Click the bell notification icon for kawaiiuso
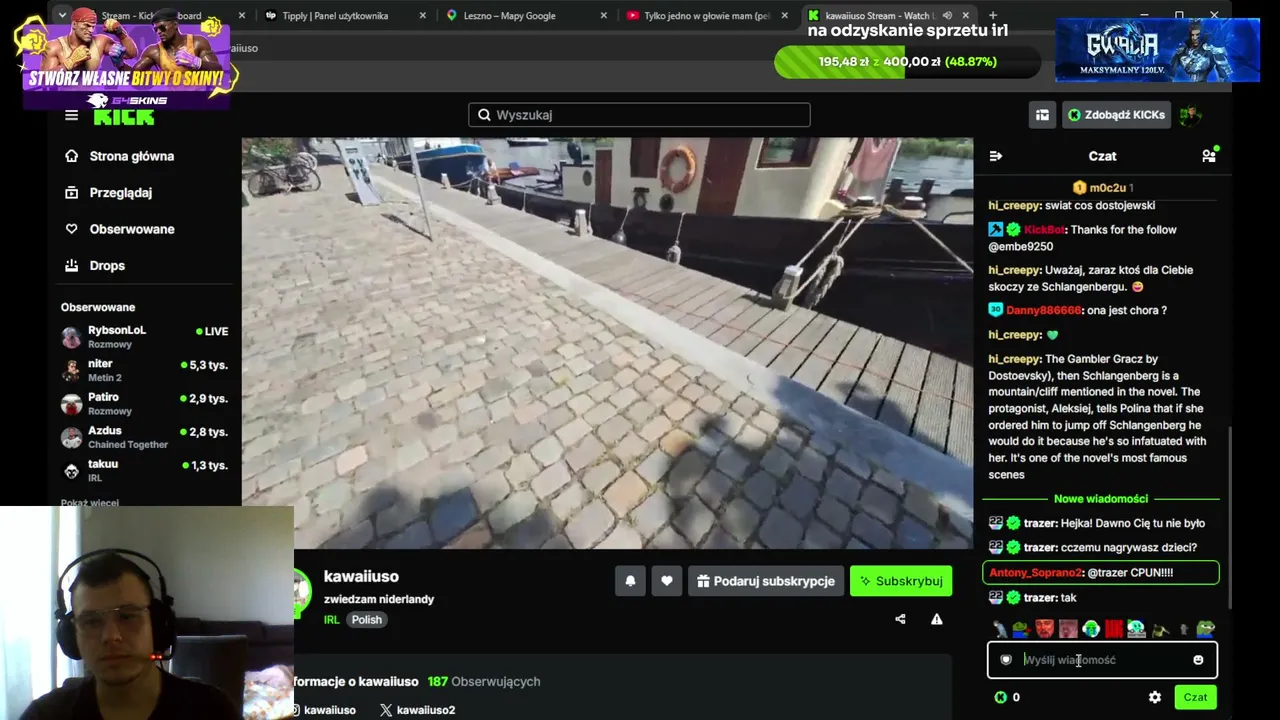This screenshot has width=1280, height=720. coord(630,581)
